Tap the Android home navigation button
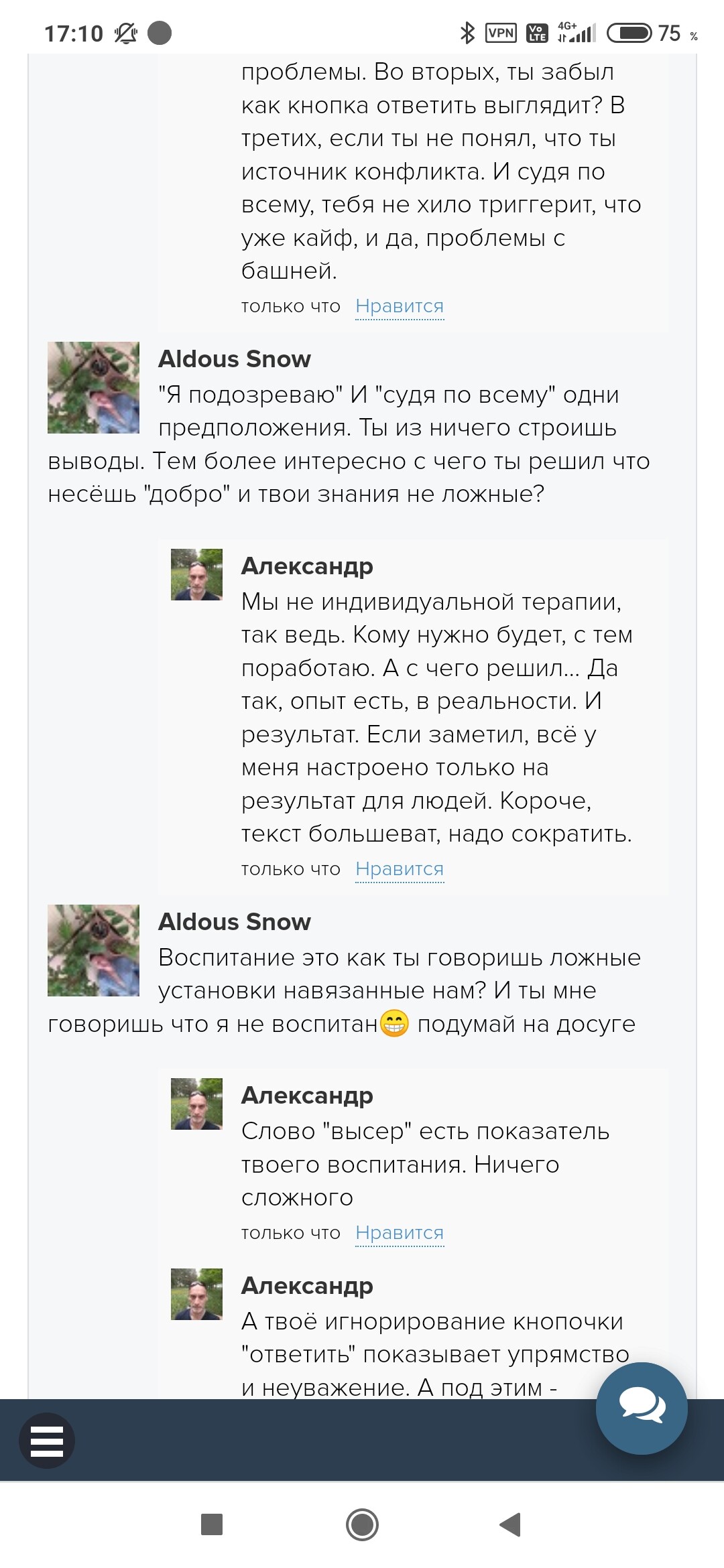Screen dimensions: 724x1568 point(362,1524)
